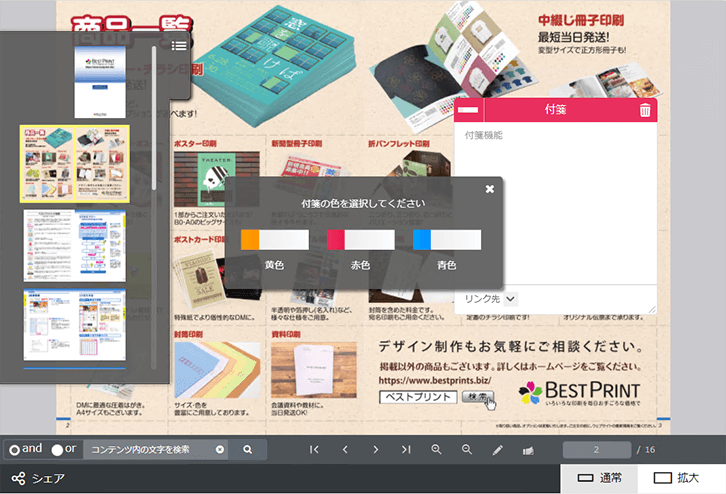The height and width of the screenshot is (494, 726).
Task: Switch to 拡大 view mode
Action: point(676,478)
